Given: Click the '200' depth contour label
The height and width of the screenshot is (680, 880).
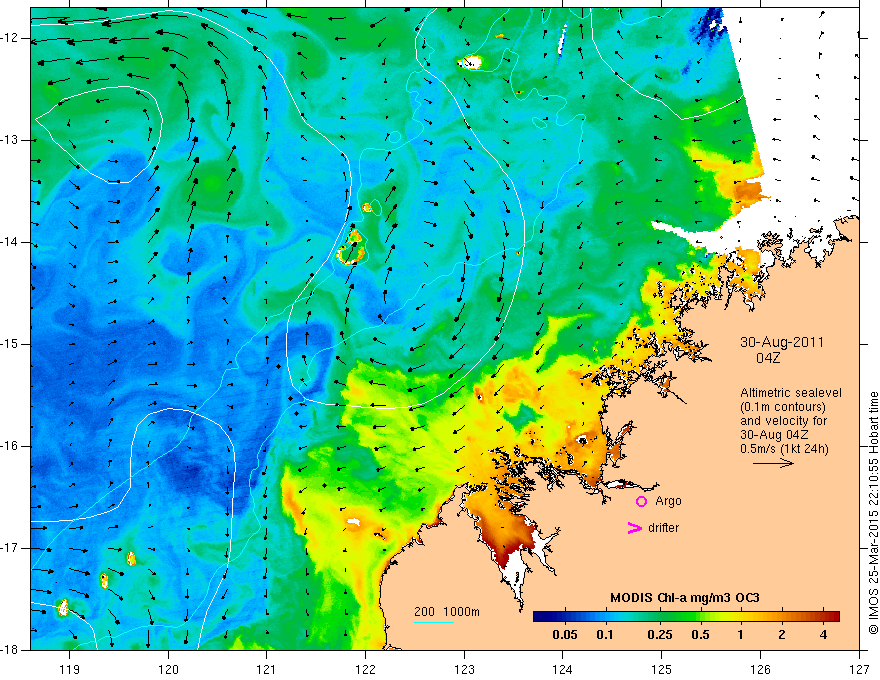Looking at the screenshot, I should (424, 612).
